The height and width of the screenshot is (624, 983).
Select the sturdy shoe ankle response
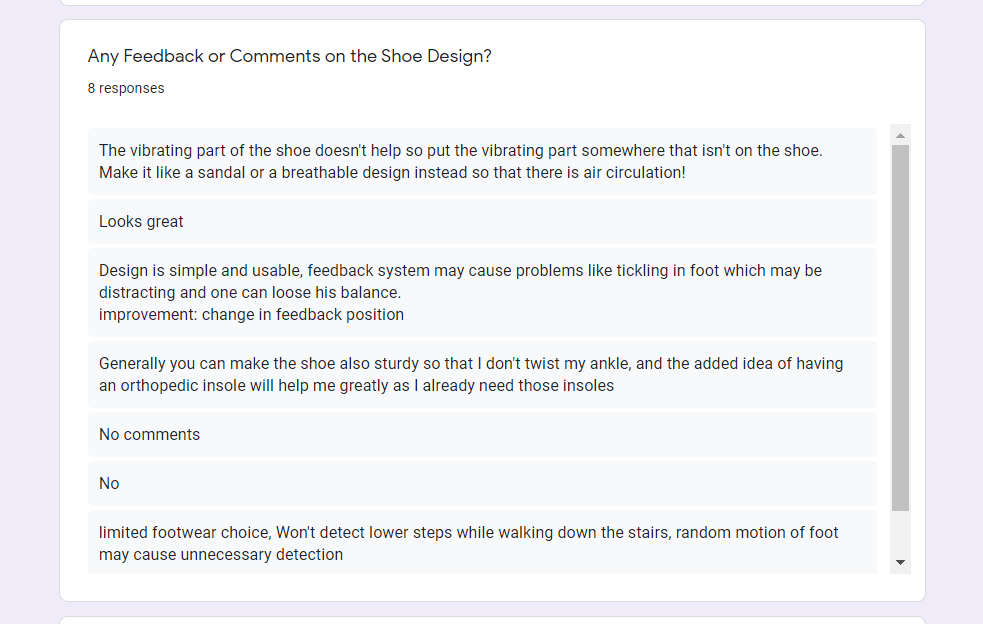coord(482,374)
